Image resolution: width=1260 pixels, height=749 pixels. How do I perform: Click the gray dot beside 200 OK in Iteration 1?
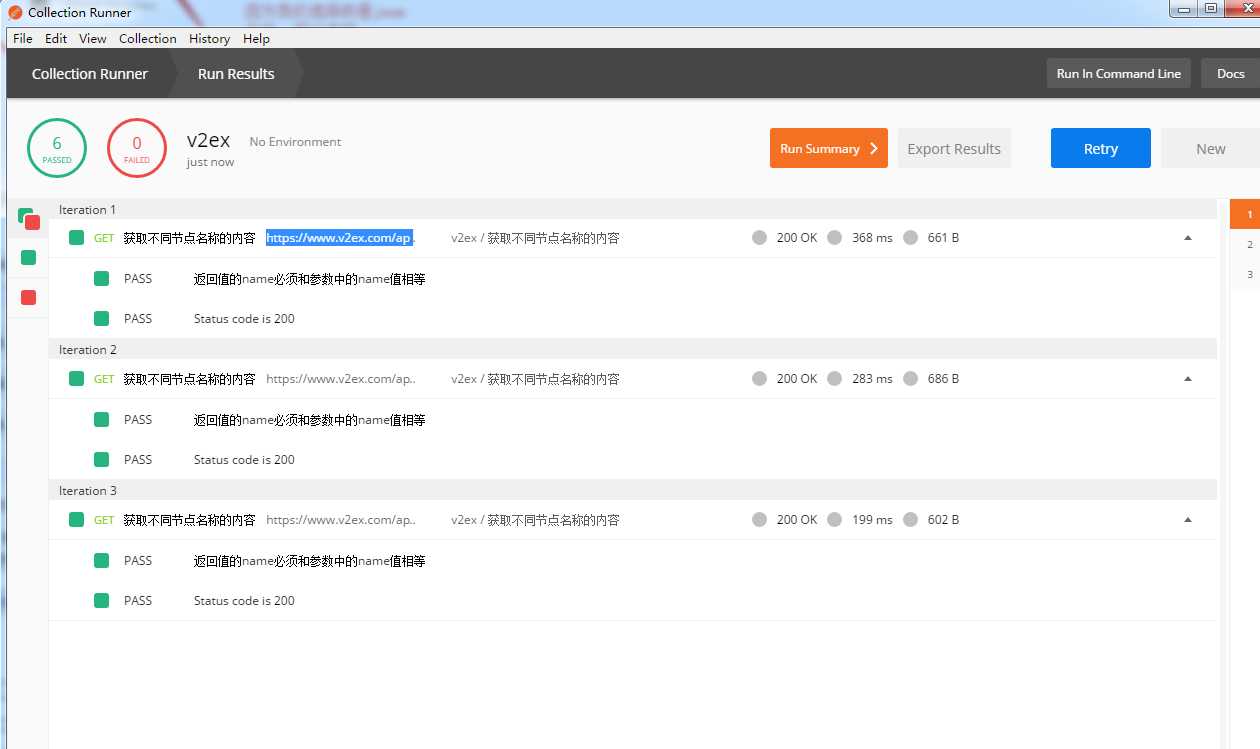759,238
